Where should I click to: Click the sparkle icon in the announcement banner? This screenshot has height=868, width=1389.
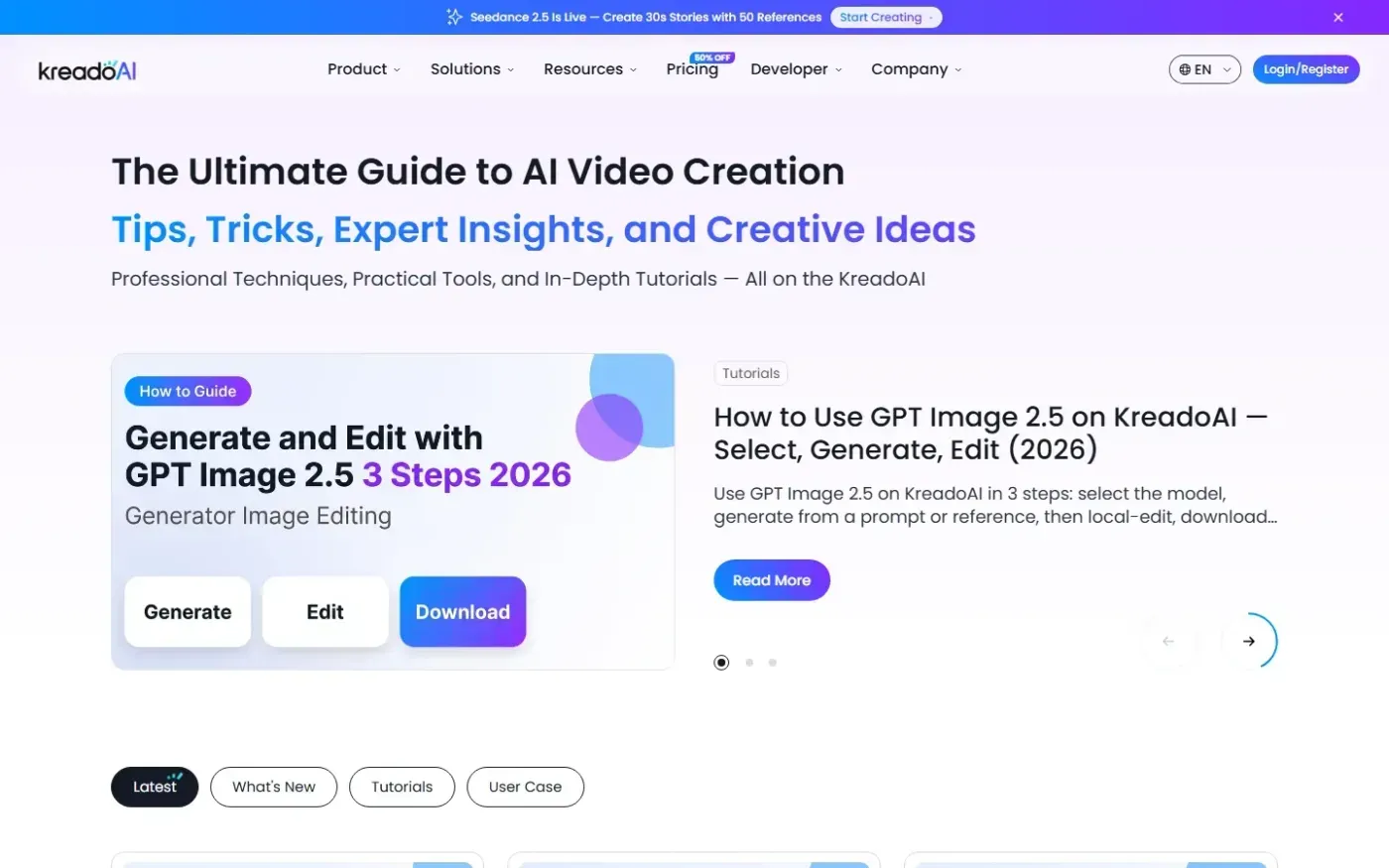(x=454, y=17)
